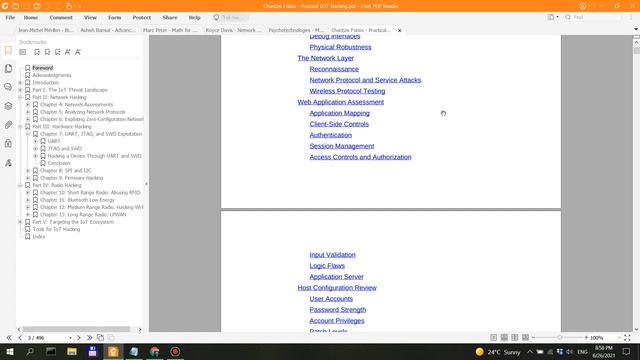Click the zoom out minus button
Screen dimensions: 640x360
533,338
